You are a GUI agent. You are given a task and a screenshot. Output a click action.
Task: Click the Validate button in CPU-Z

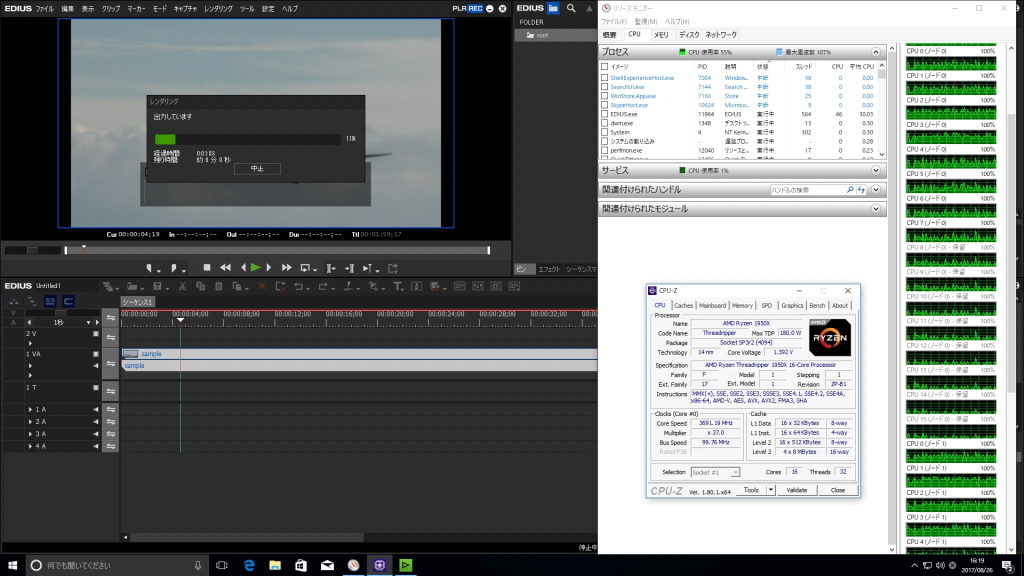tap(797, 490)
